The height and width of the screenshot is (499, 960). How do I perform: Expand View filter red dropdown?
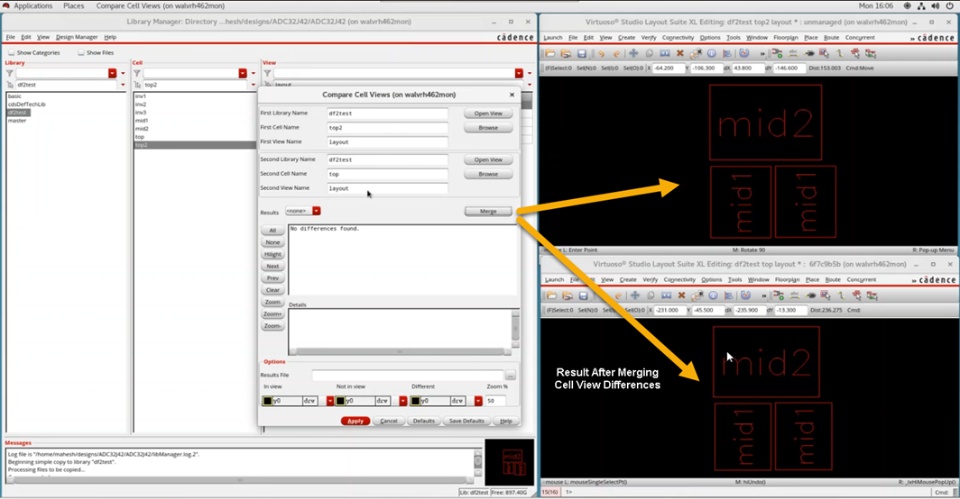(x=519, y=73)
